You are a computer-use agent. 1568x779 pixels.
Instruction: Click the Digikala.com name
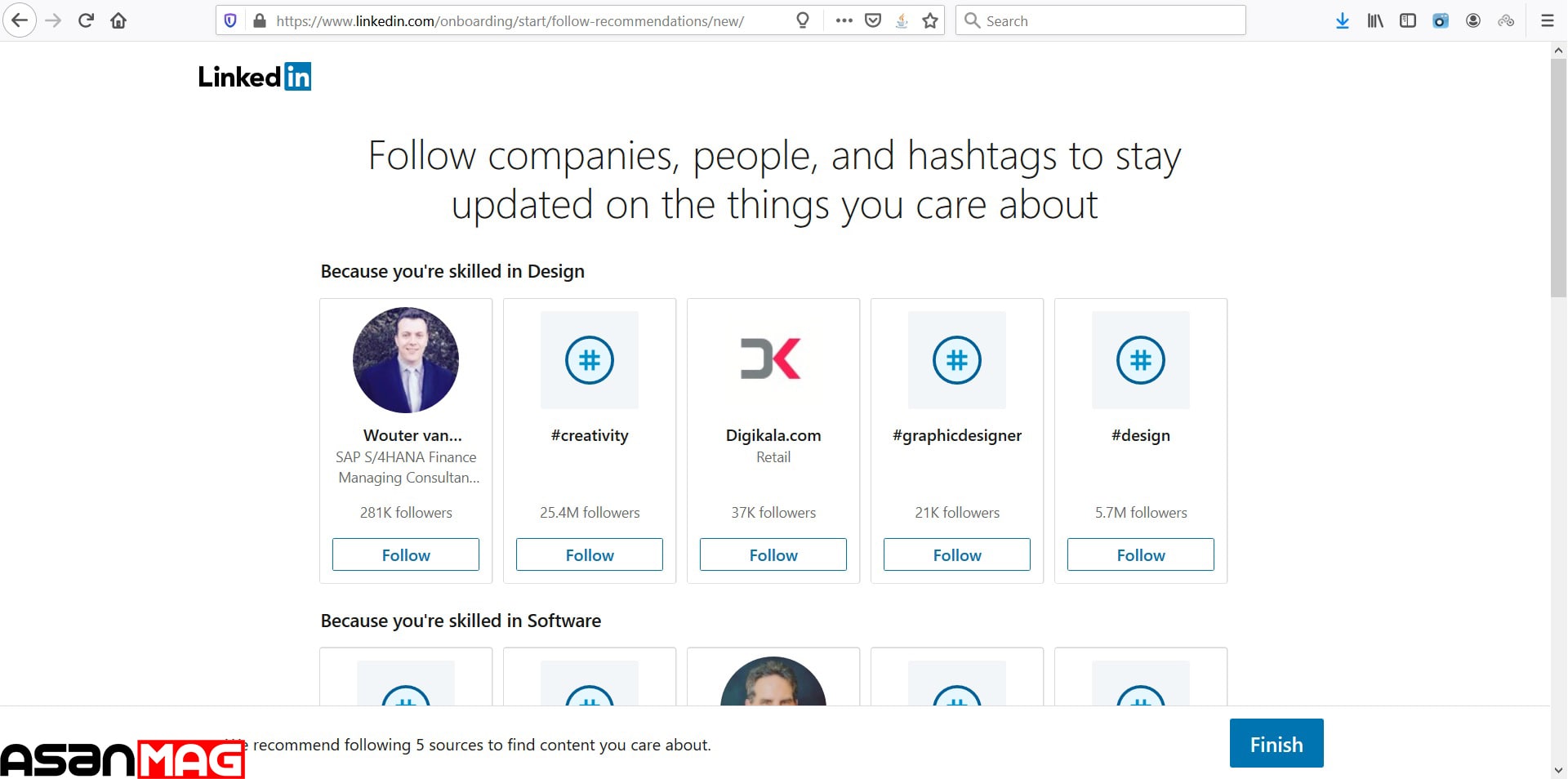pyautogui.click(x=773, y=436)
